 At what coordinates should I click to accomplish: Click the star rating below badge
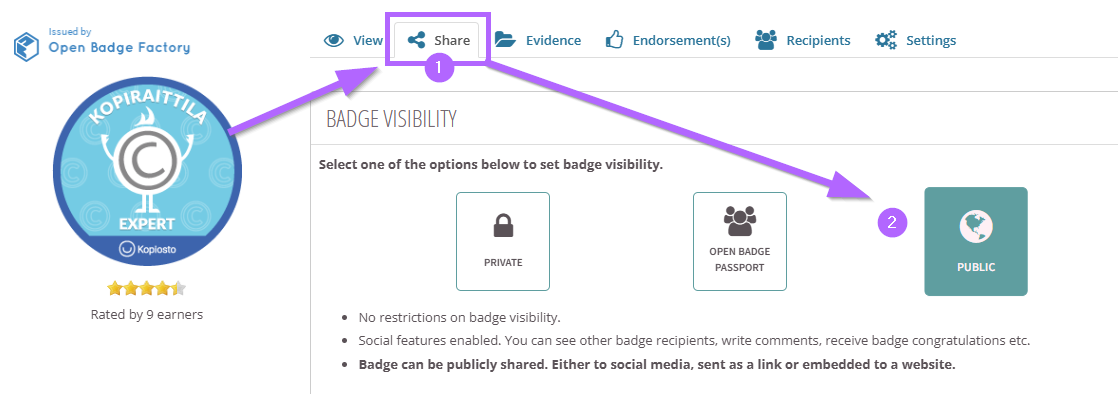click(146, 289)
